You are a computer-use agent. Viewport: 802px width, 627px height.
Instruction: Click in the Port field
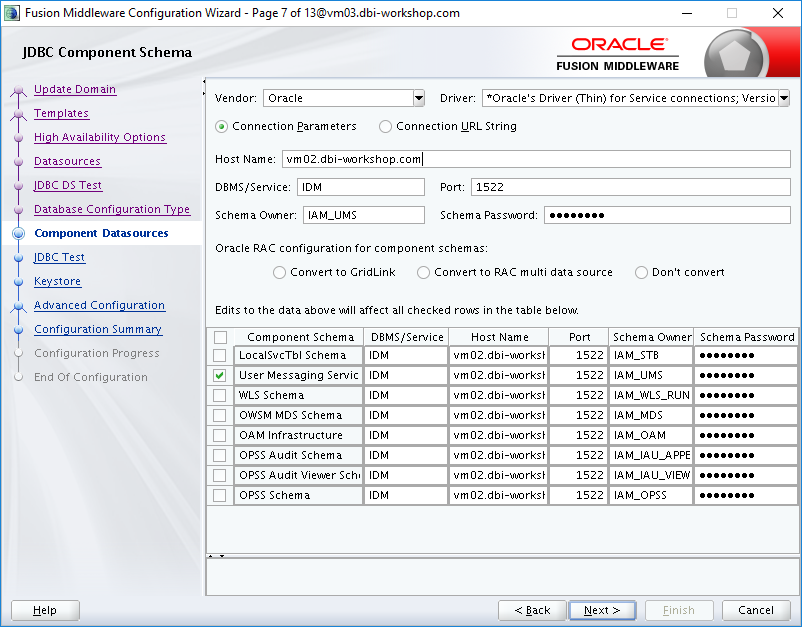tap(631, 187)
